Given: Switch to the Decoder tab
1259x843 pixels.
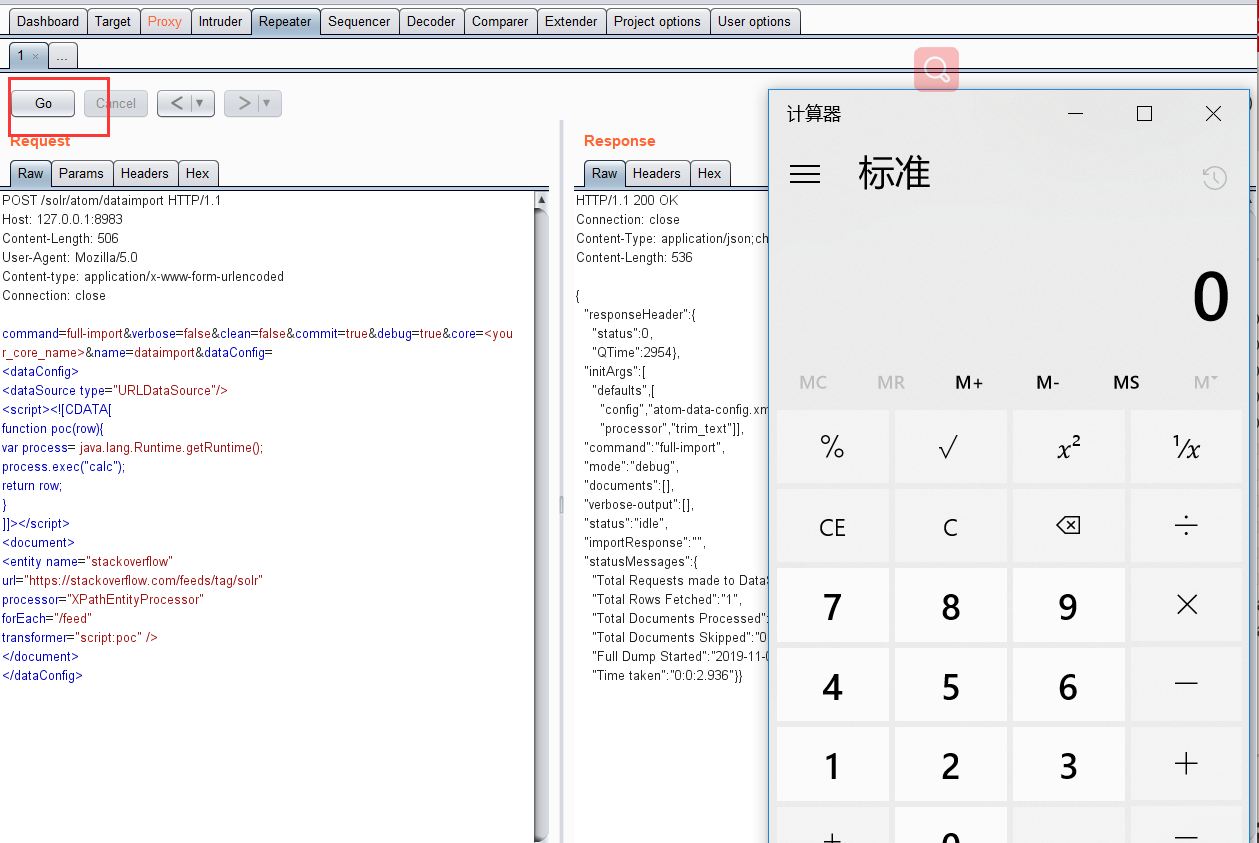Looking at the screenshot, I should tap(431, 21).
